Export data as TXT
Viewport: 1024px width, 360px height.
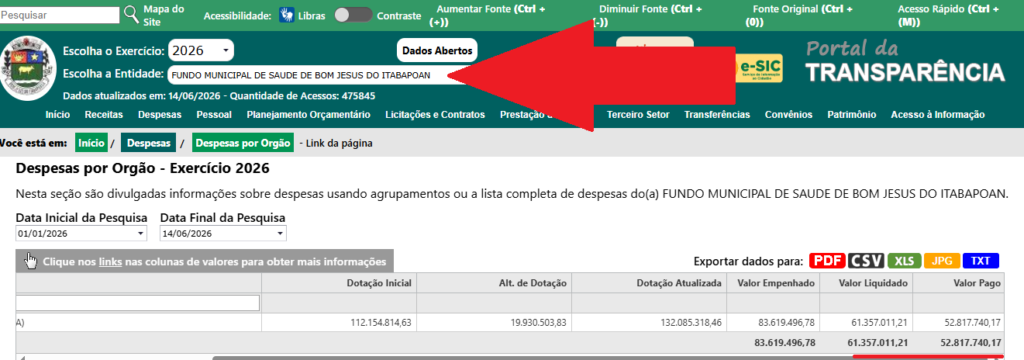click(980, 261)
